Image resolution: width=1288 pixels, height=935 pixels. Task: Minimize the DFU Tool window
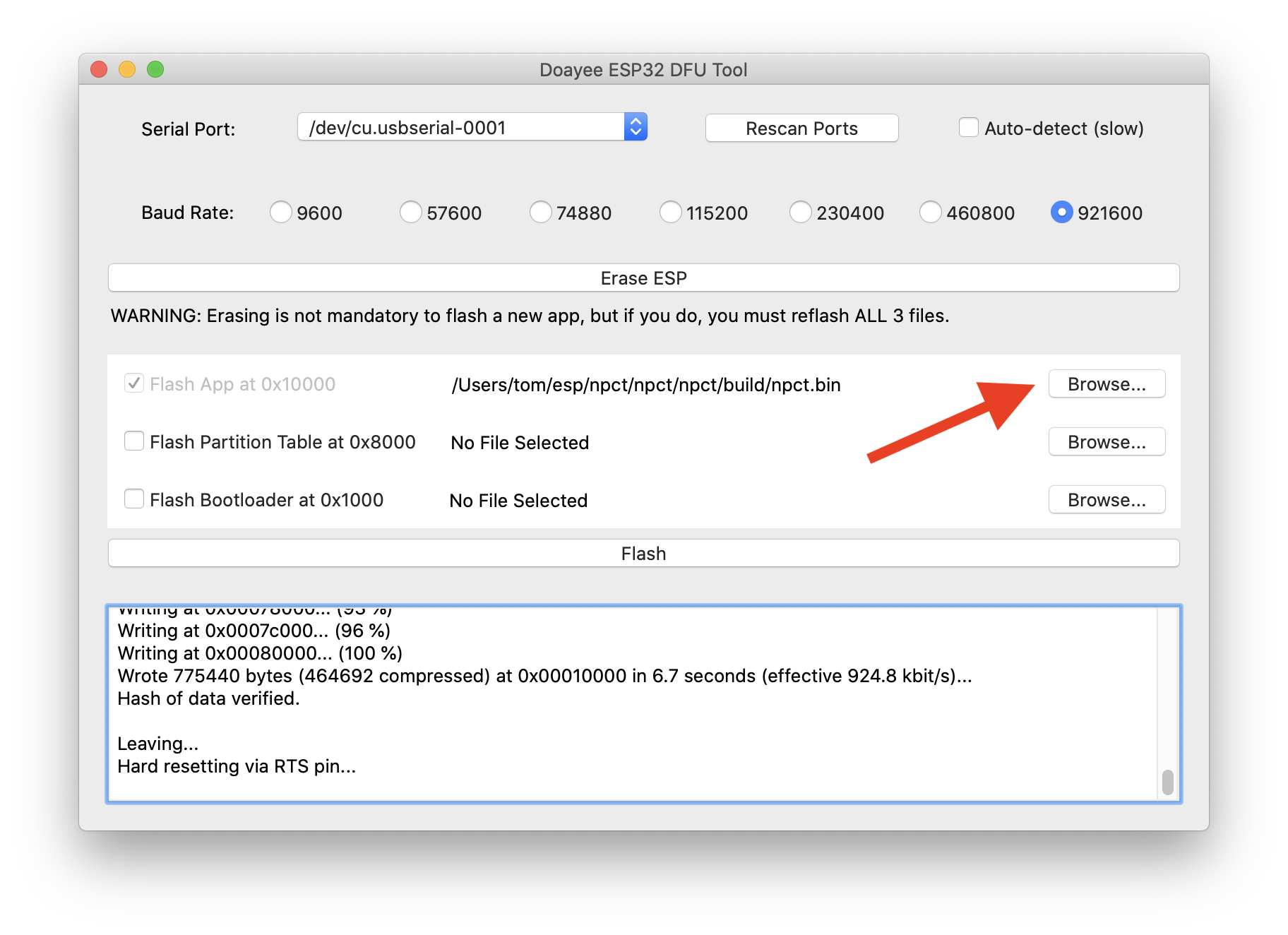127,69
